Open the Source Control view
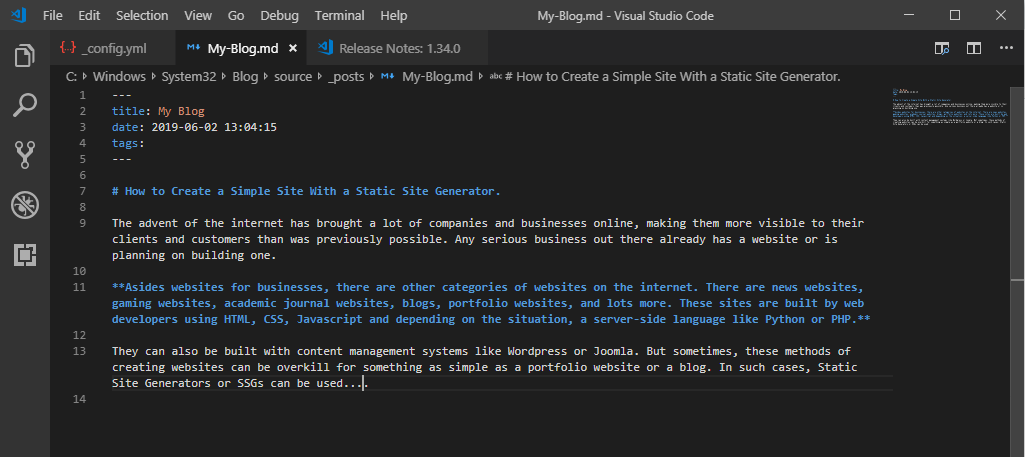 [x=25, y=155]
